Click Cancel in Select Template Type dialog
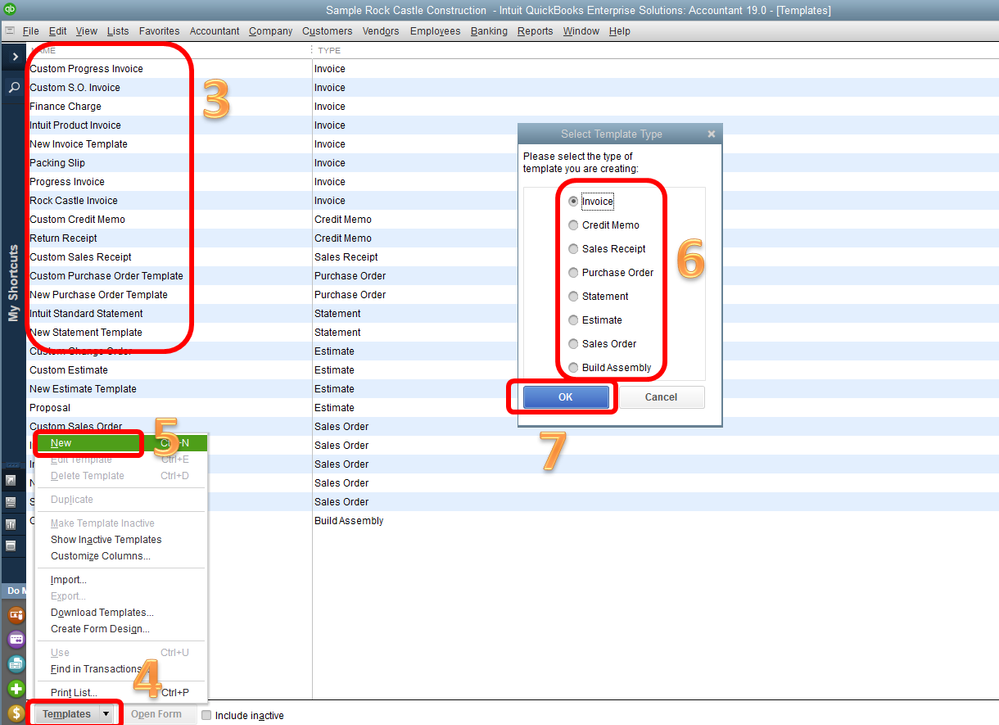 click(x=661, y=397)
